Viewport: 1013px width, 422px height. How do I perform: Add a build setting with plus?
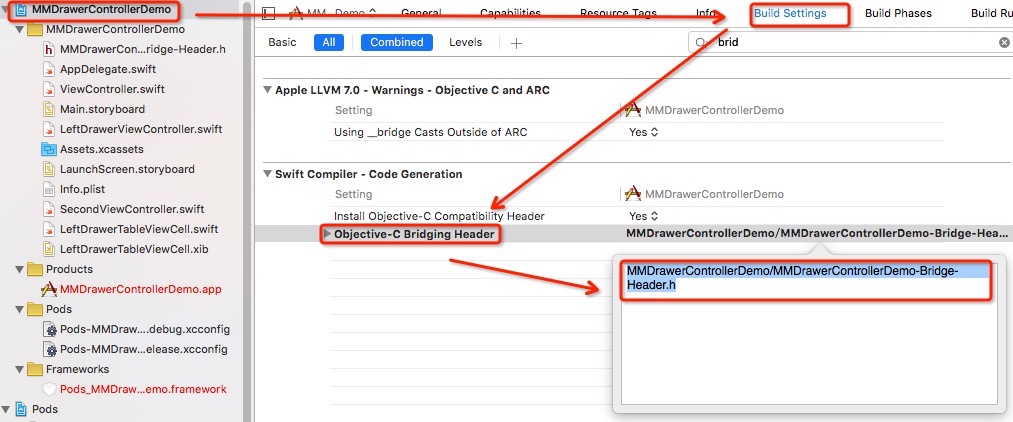pyautogui.click(x=516, y=43)
